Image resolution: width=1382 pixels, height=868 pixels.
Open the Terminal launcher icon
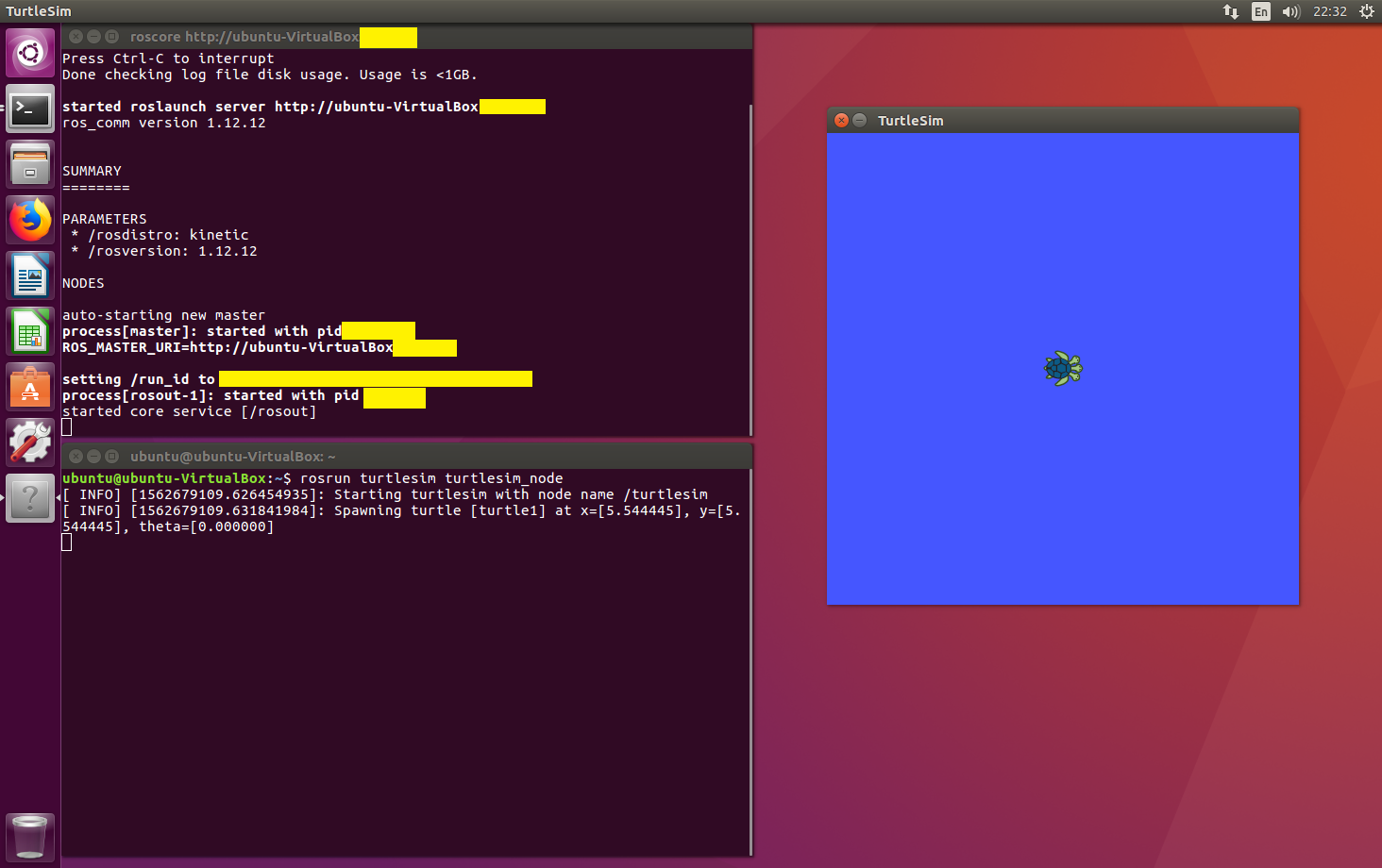pyautogui.click(x=30, y=109)
